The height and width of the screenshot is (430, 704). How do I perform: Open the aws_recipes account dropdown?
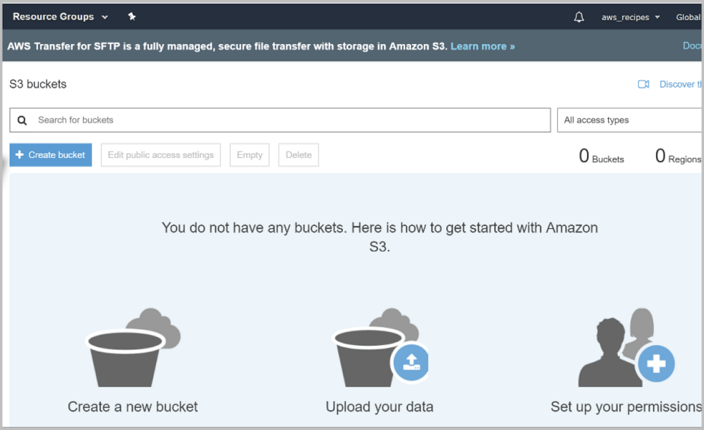pyautogui.click(x=630, y=17)
